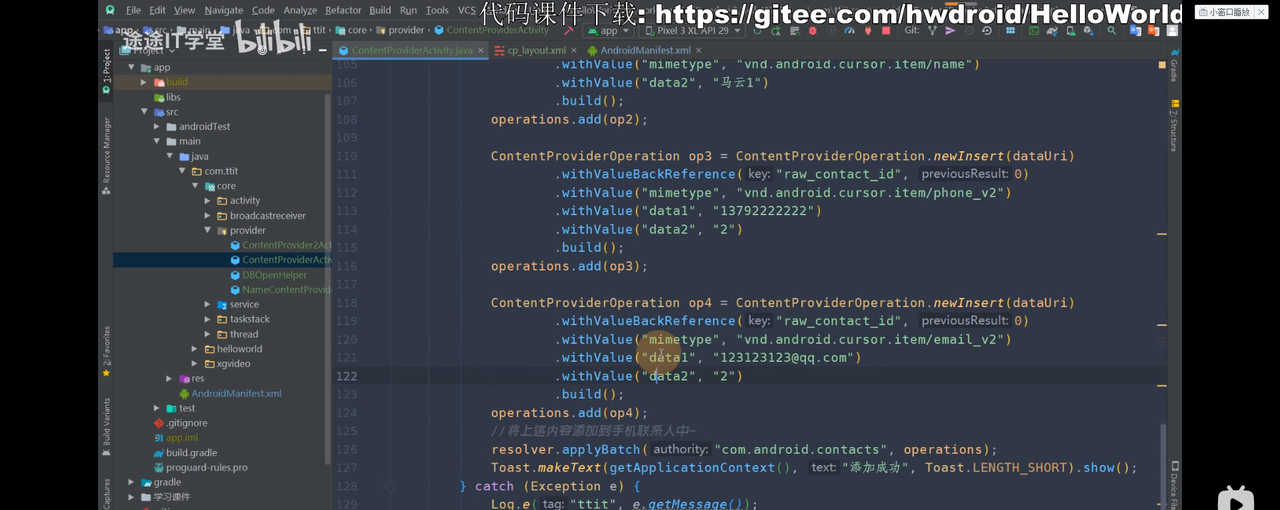Click the Make Project hammer icon

click(x=567, y=30)
